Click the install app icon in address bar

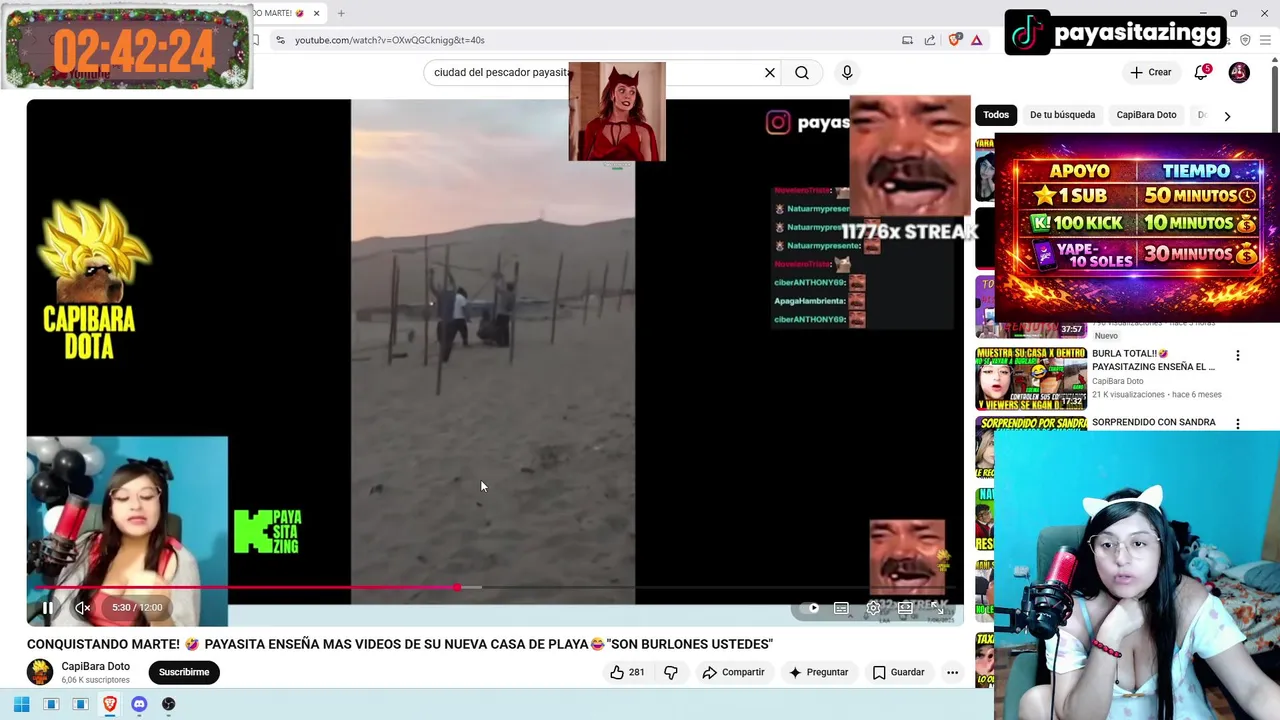coord(907,40)
